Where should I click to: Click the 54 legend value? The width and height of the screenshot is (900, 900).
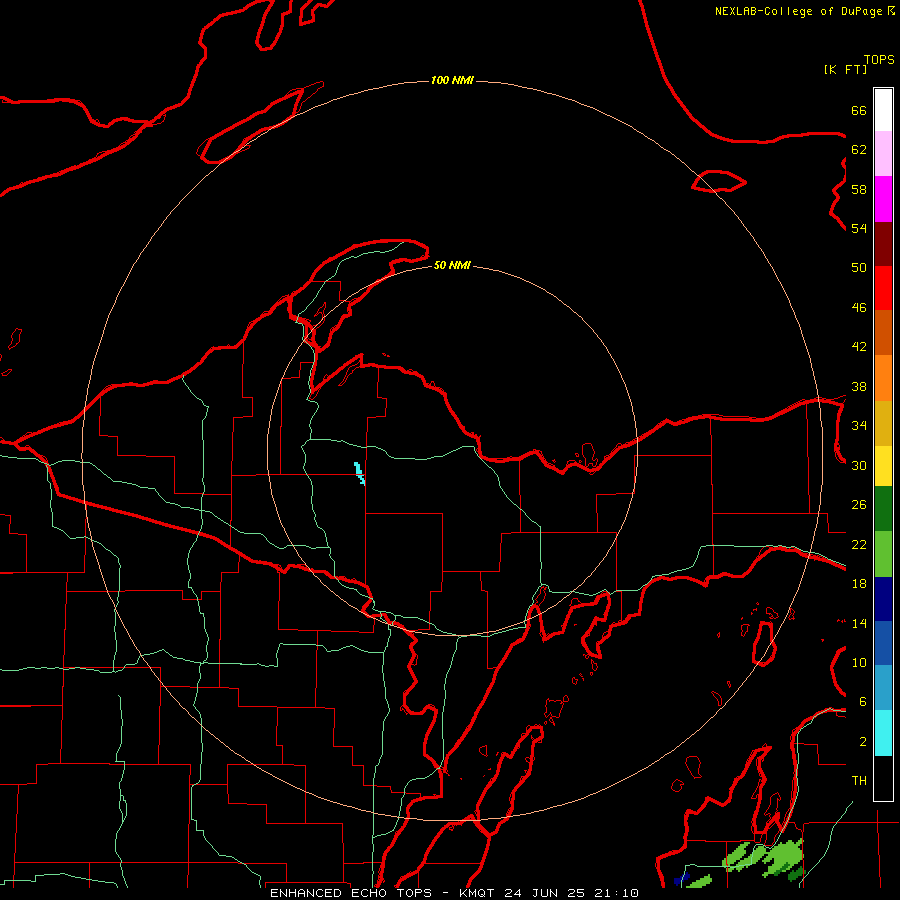coord(859,228)
